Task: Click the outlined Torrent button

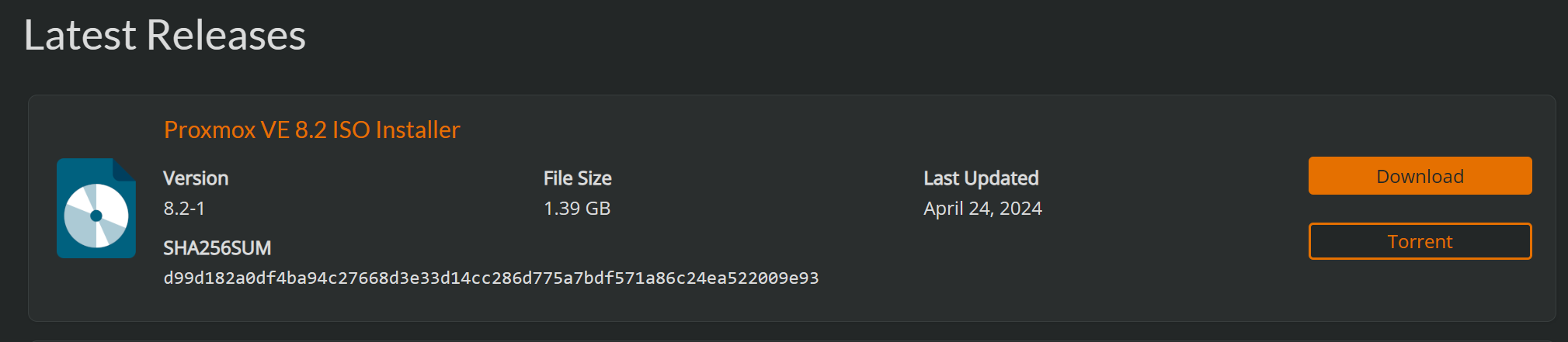Action: coord(1420,241)
